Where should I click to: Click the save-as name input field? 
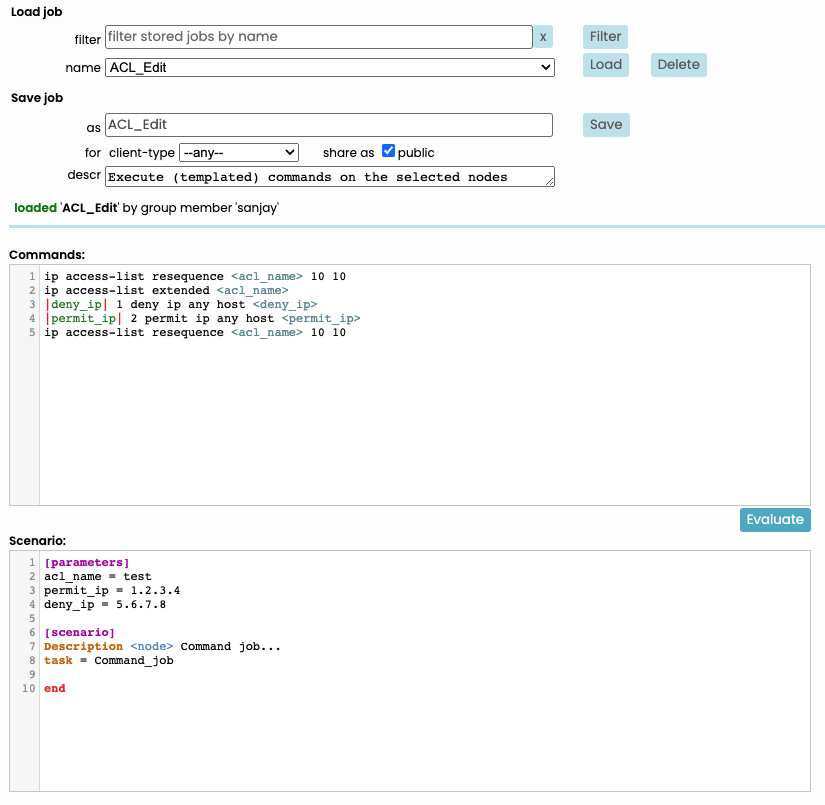pyautogui.click(x=328, y=125)
